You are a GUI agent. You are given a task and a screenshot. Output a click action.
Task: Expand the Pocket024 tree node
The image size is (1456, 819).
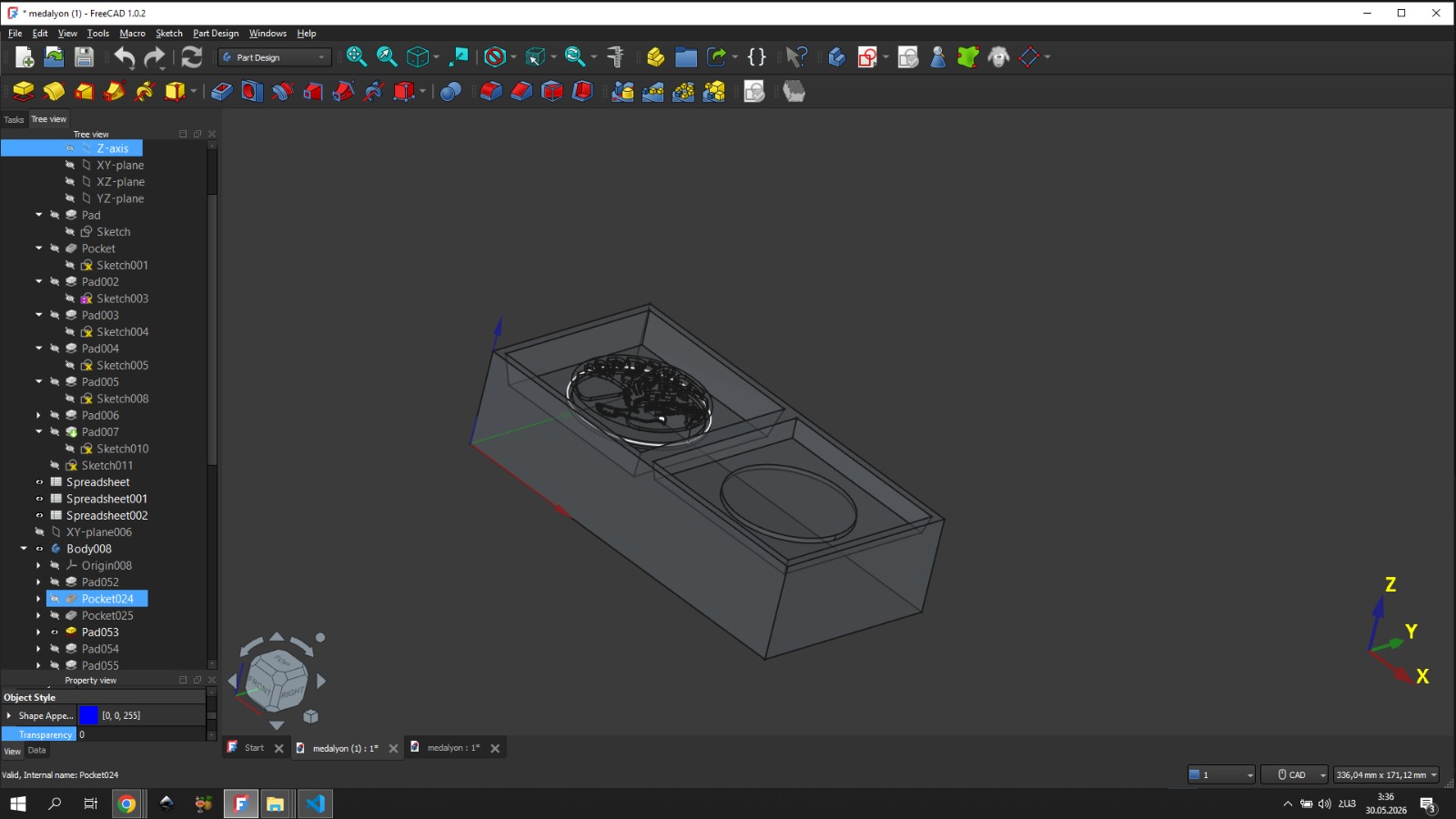coord(39,599)
